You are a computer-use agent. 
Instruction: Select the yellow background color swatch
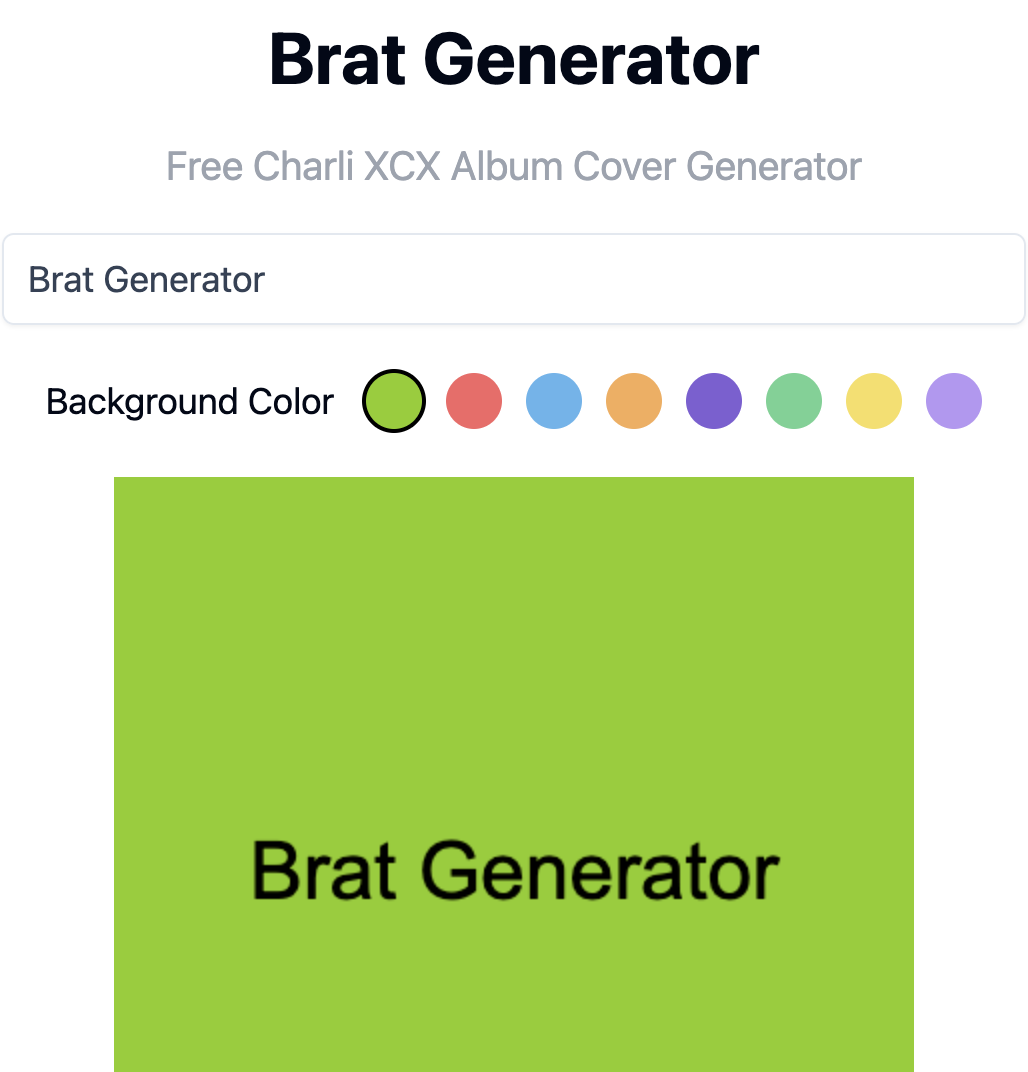coord(873,400)
